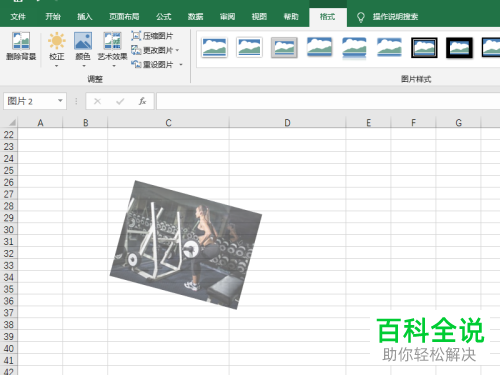Click the Enter checkmark in formula bar
The image size is (500, 375).
(x=120, y=101)
